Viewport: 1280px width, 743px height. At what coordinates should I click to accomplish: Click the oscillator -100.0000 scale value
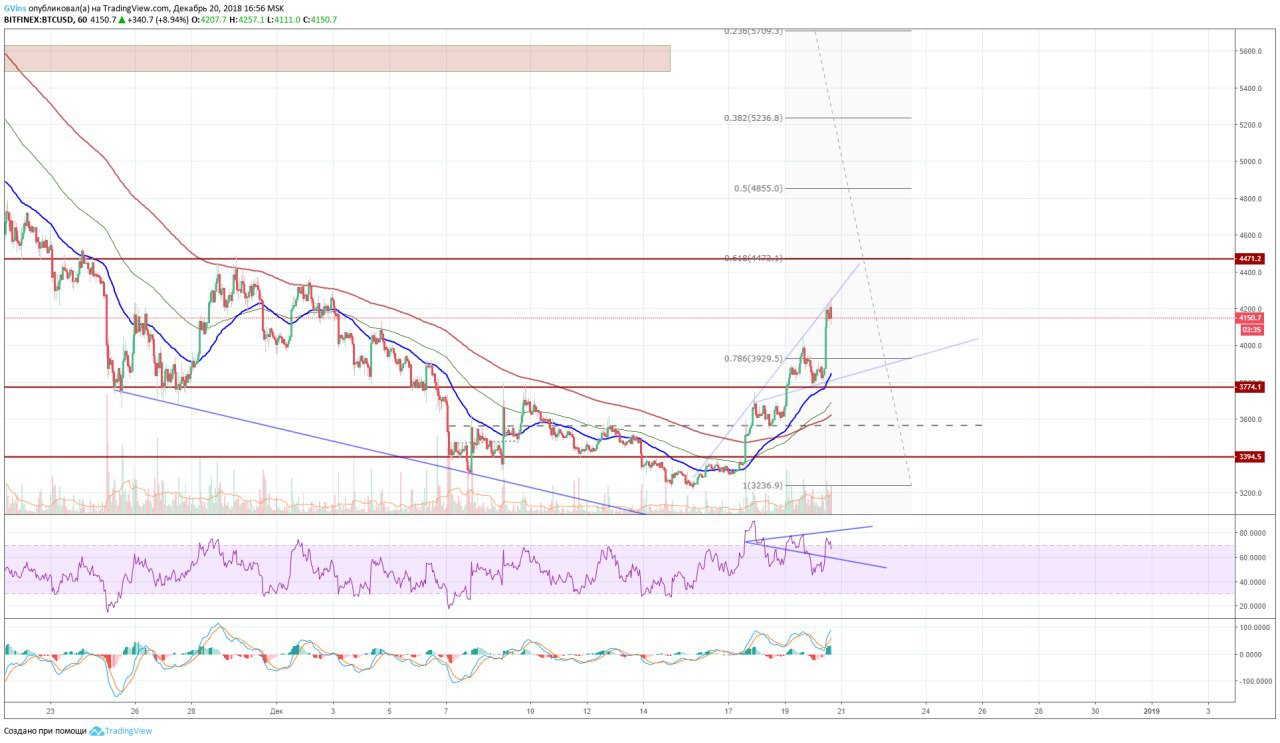[1255, 681]
